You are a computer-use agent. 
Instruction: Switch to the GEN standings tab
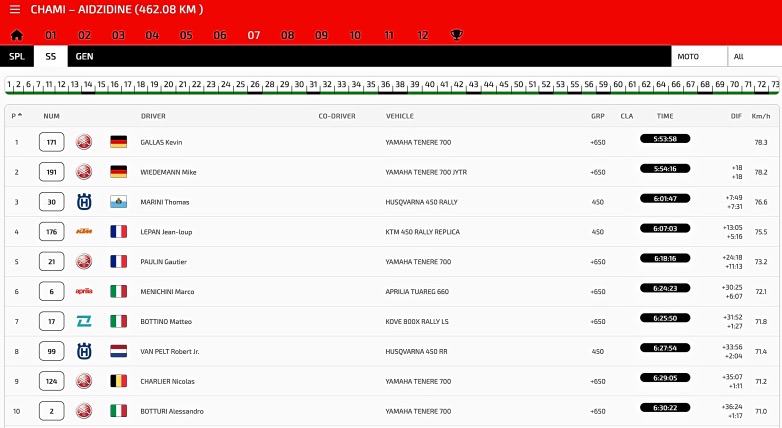click(x=84, y=57)
